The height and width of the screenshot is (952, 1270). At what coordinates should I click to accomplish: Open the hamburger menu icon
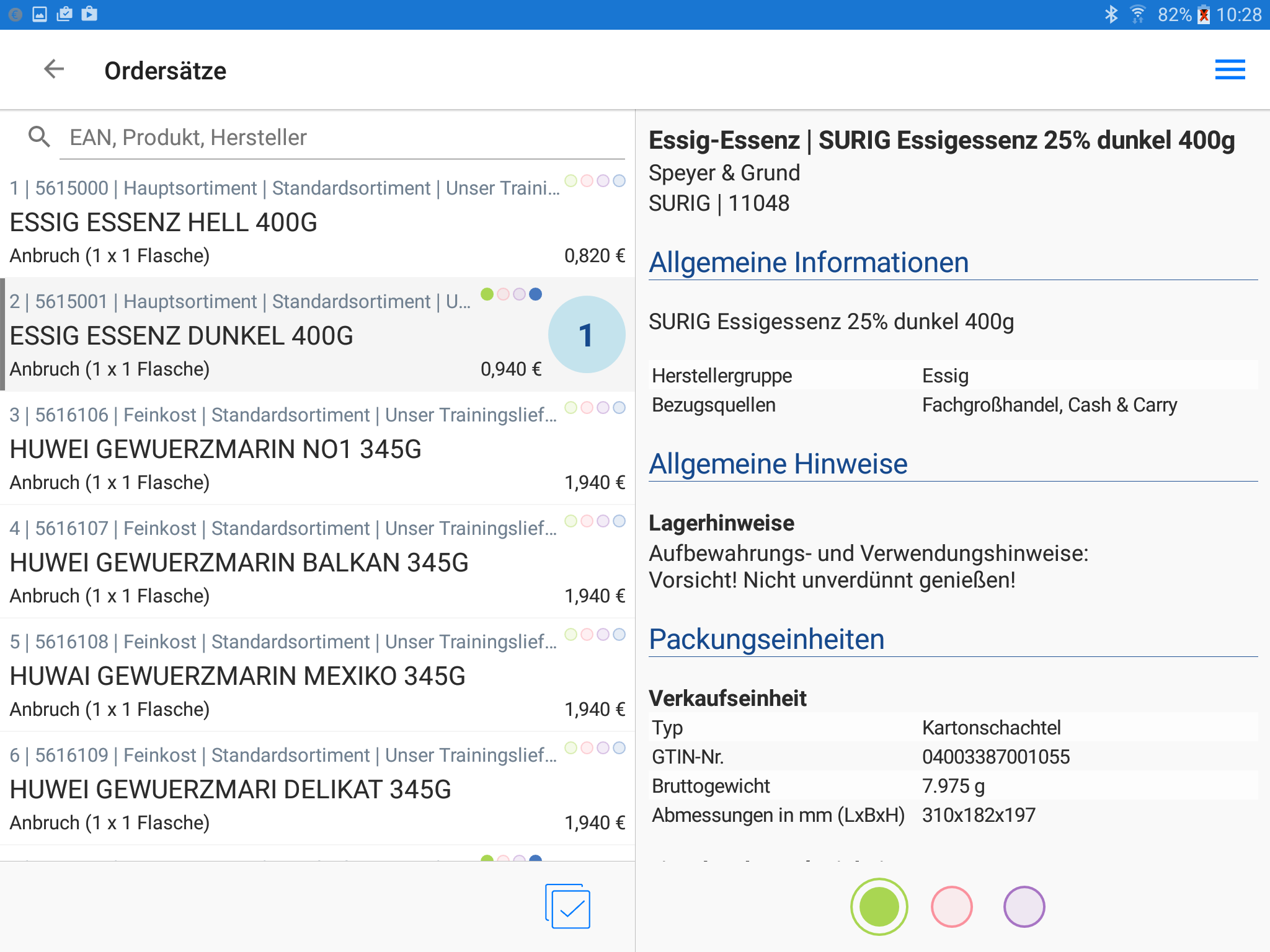pyautogui.click(x=1229, y=69)
